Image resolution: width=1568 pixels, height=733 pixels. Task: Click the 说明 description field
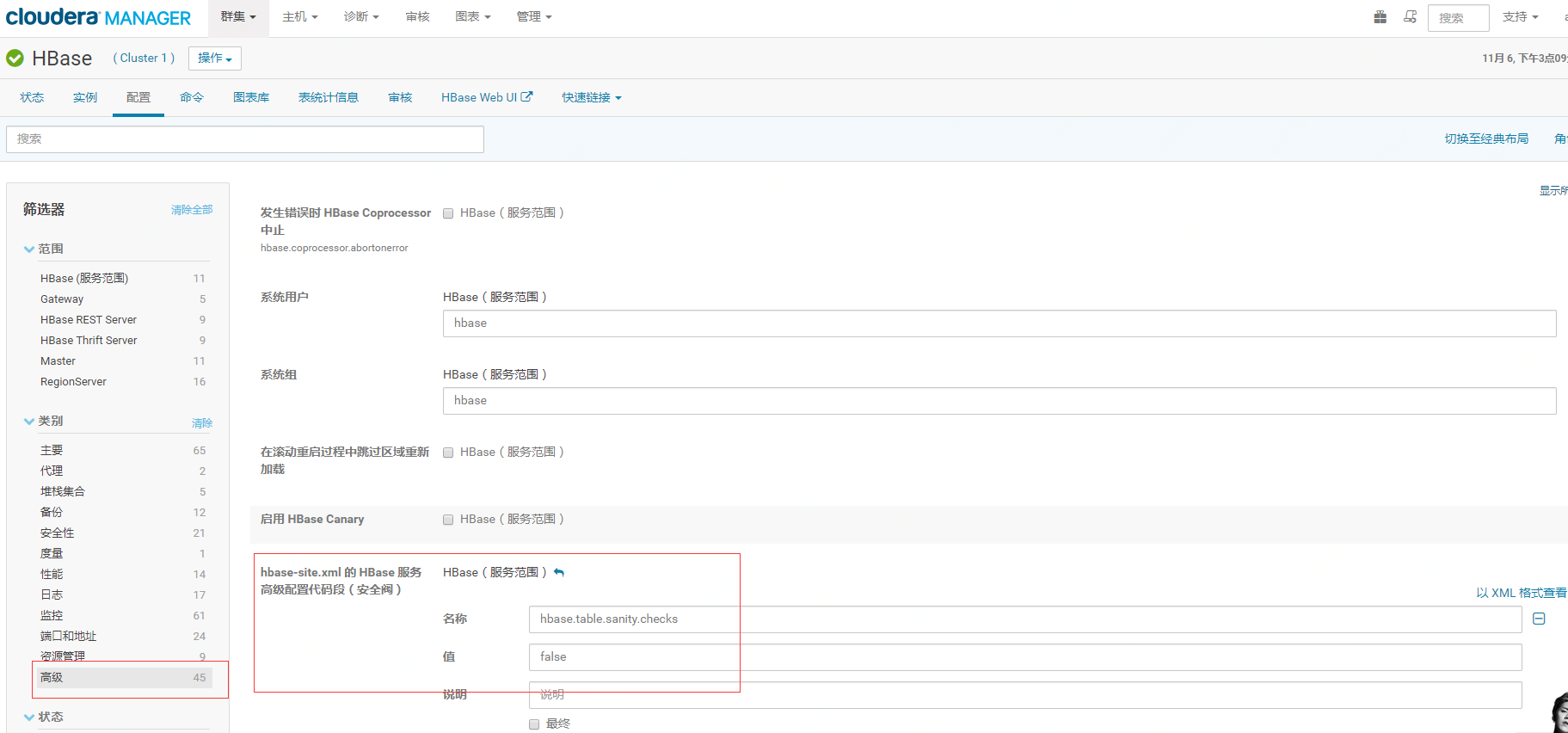(x=1025, y=695)
